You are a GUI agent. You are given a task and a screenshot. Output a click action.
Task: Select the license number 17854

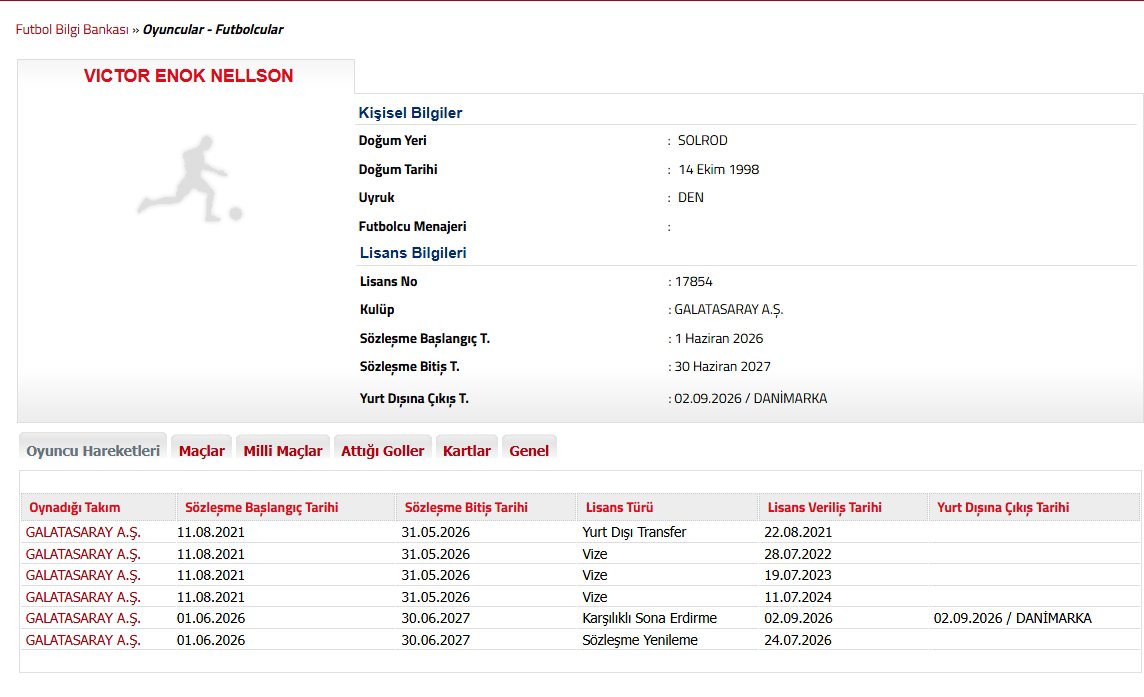(693, 282)
